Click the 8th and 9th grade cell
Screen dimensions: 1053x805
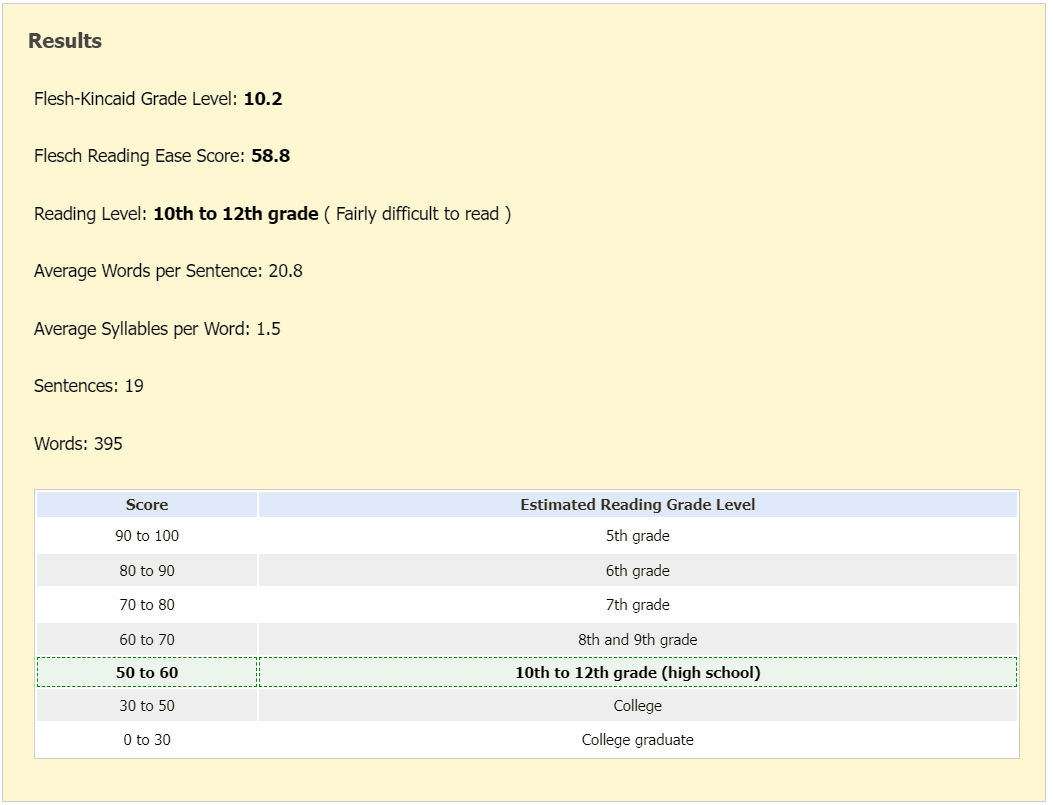click(x=637, y=640)
